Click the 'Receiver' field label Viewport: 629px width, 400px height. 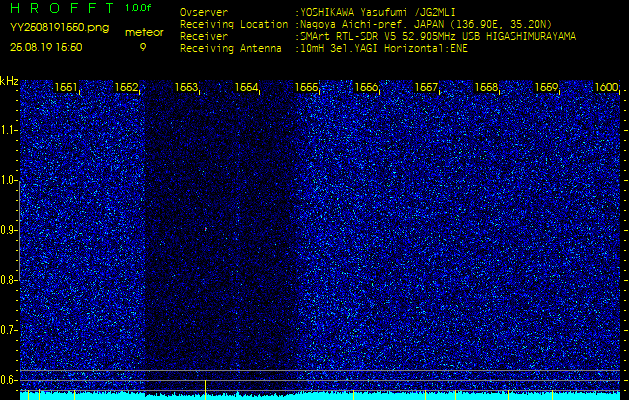tap(204, 37)
